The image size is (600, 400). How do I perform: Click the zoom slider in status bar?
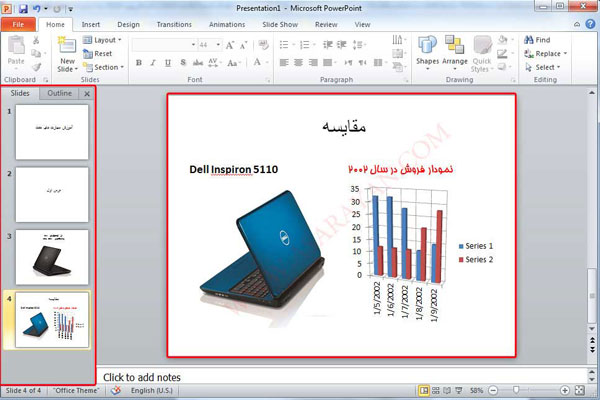(516, 389)
